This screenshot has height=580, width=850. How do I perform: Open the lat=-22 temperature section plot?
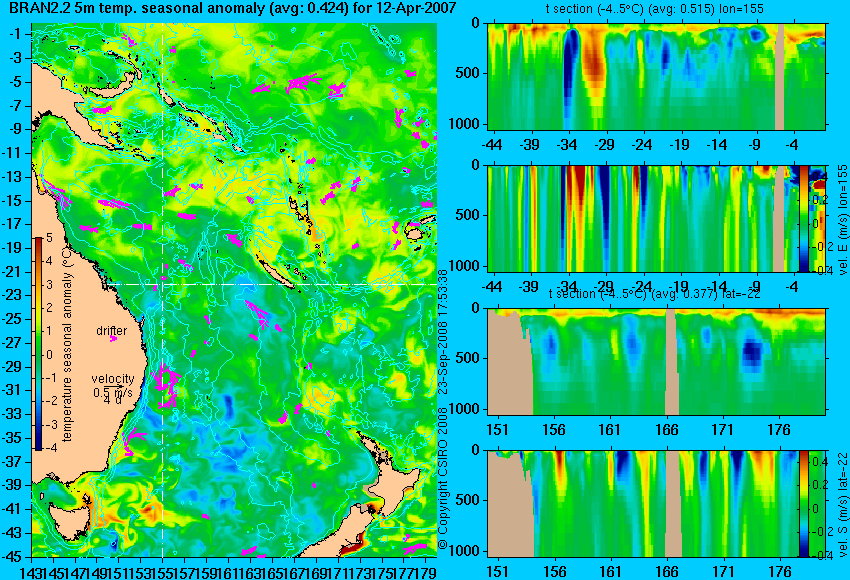coord(656,362)
